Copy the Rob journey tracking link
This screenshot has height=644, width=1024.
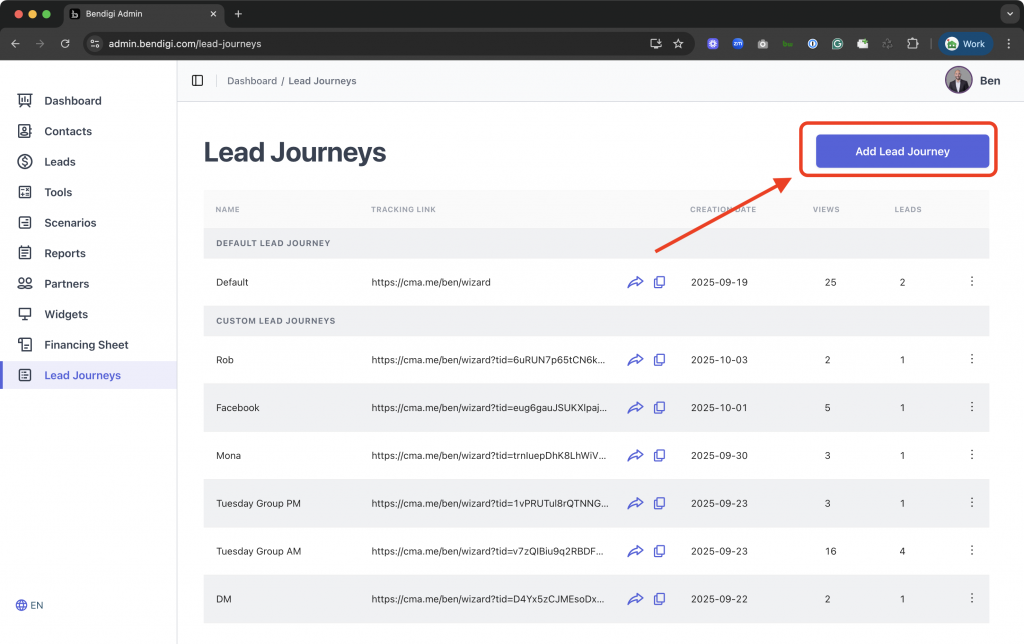(x=659, y=360)
